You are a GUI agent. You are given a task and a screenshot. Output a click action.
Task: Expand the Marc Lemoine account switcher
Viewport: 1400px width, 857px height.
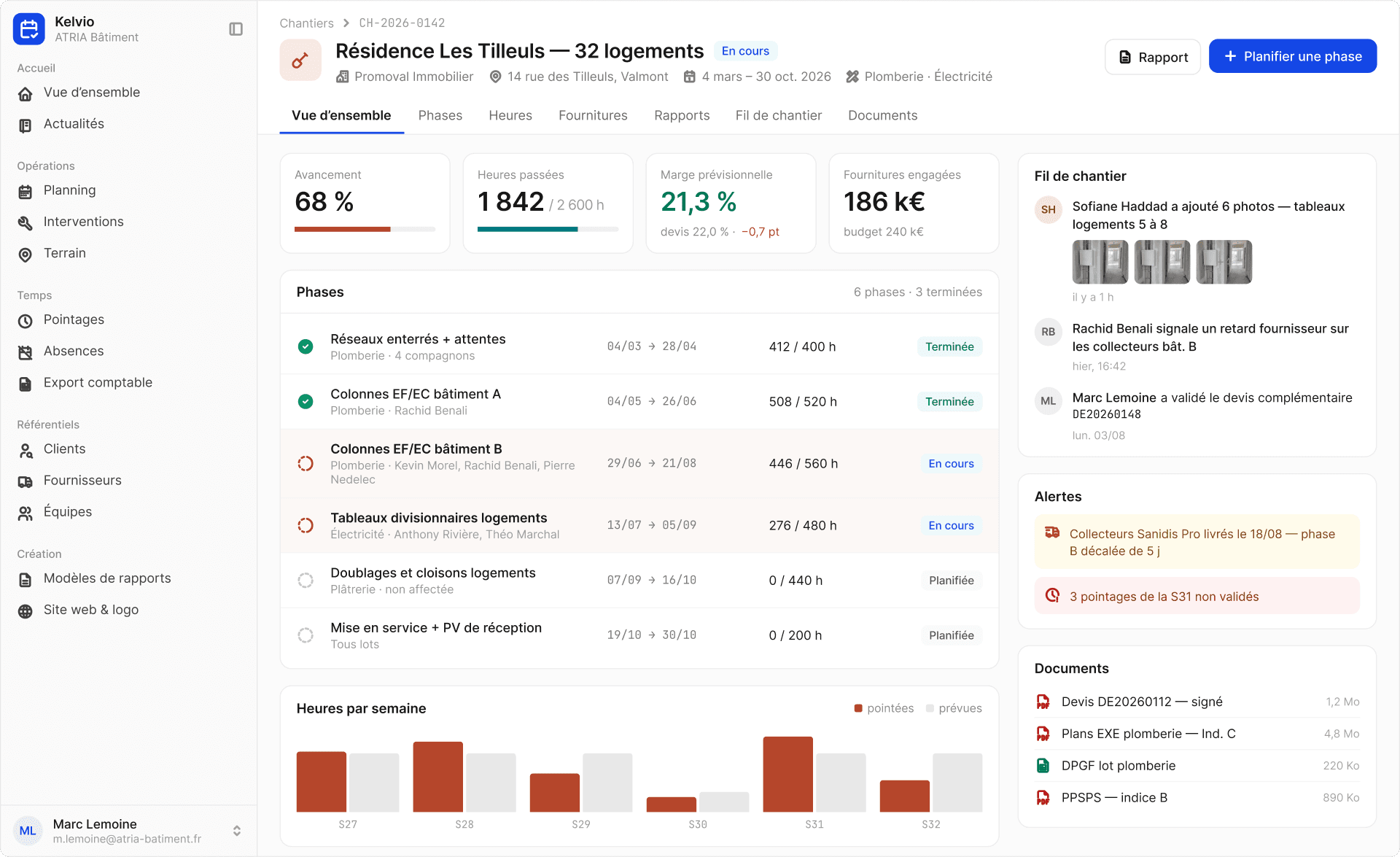[237, 831]
